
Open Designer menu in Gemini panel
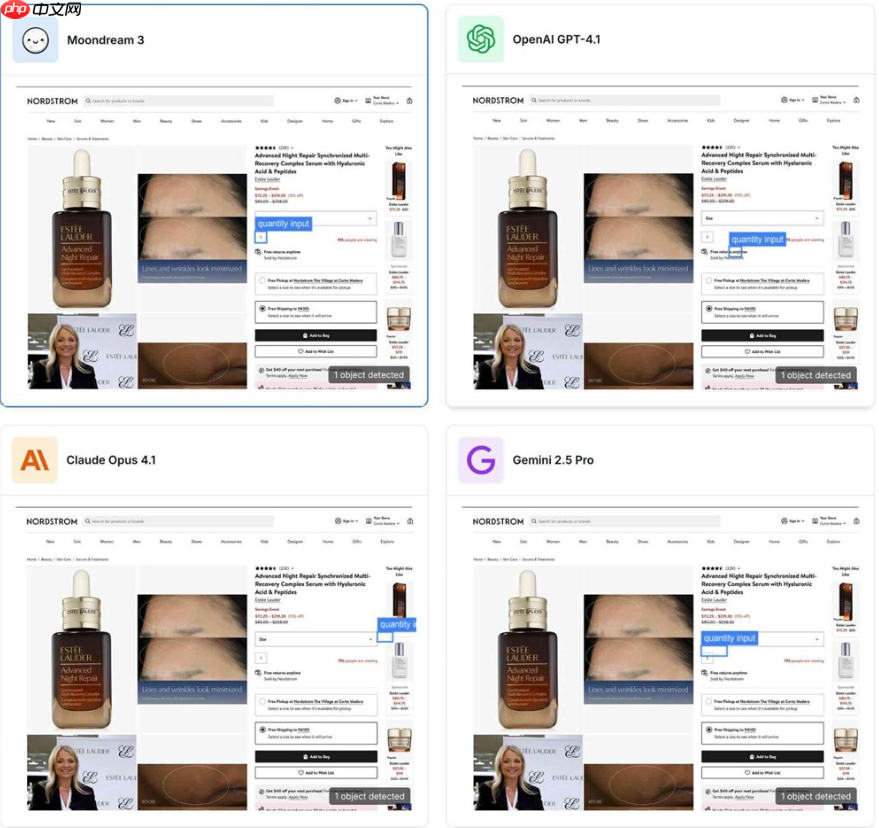(x=742, y=542)
